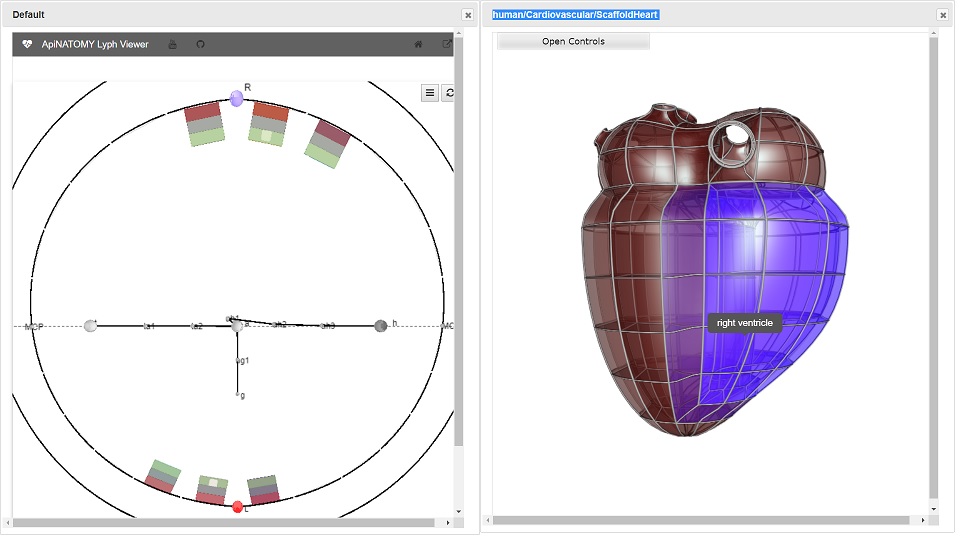This screenshot has height=540, width=960.
Task: Select the human/Cardiovascular/ScaffoldHeart tab title
Action: click(576, 15)
